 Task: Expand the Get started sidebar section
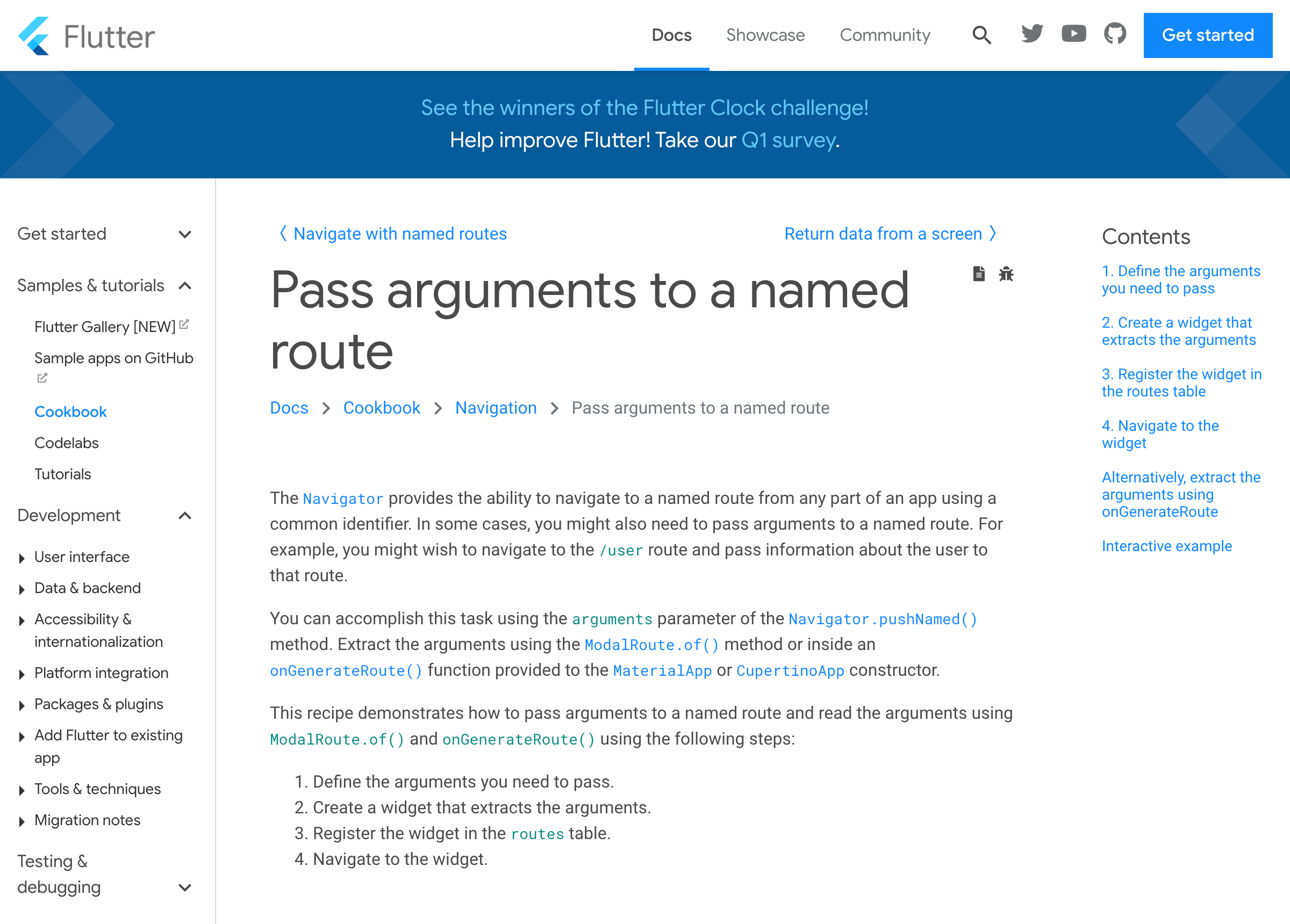(185, 234)
